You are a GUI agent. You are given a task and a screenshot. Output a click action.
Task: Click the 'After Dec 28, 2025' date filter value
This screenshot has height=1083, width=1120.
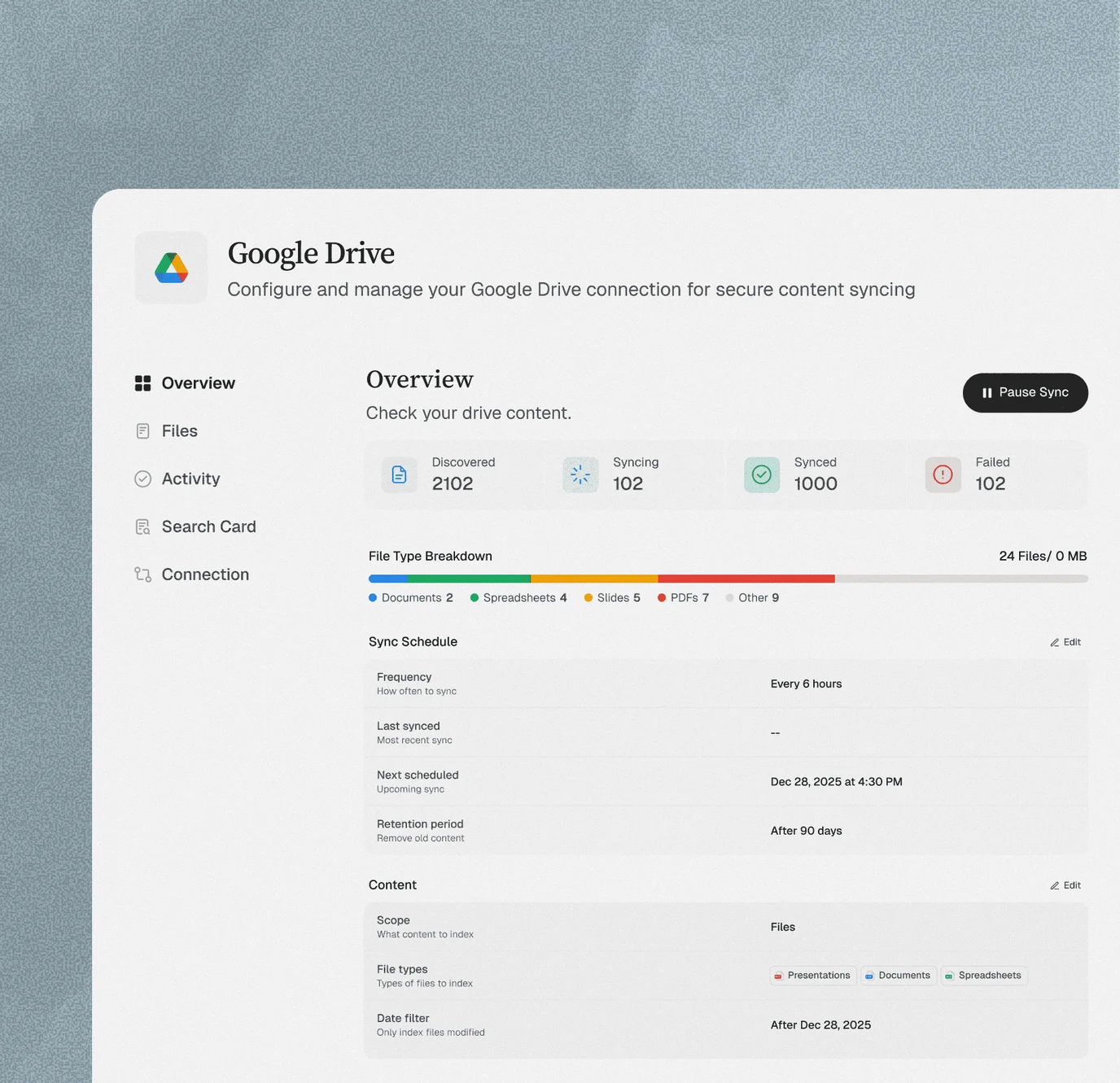tap(820, 1025)
